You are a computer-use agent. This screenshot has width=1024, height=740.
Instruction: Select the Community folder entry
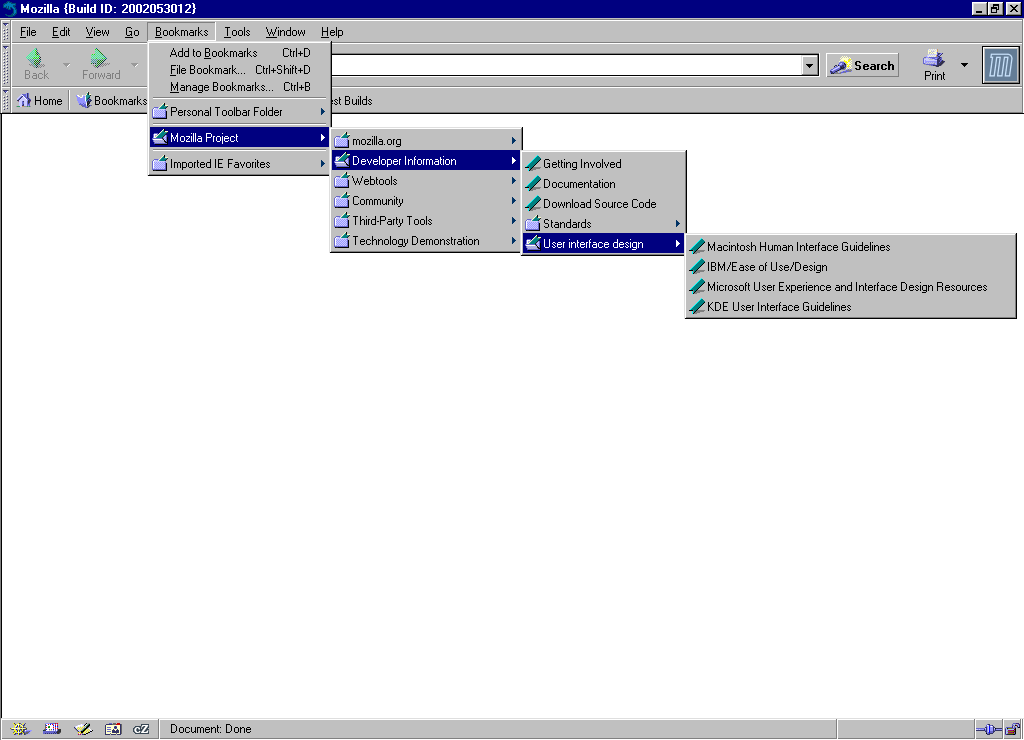point(426,201)
